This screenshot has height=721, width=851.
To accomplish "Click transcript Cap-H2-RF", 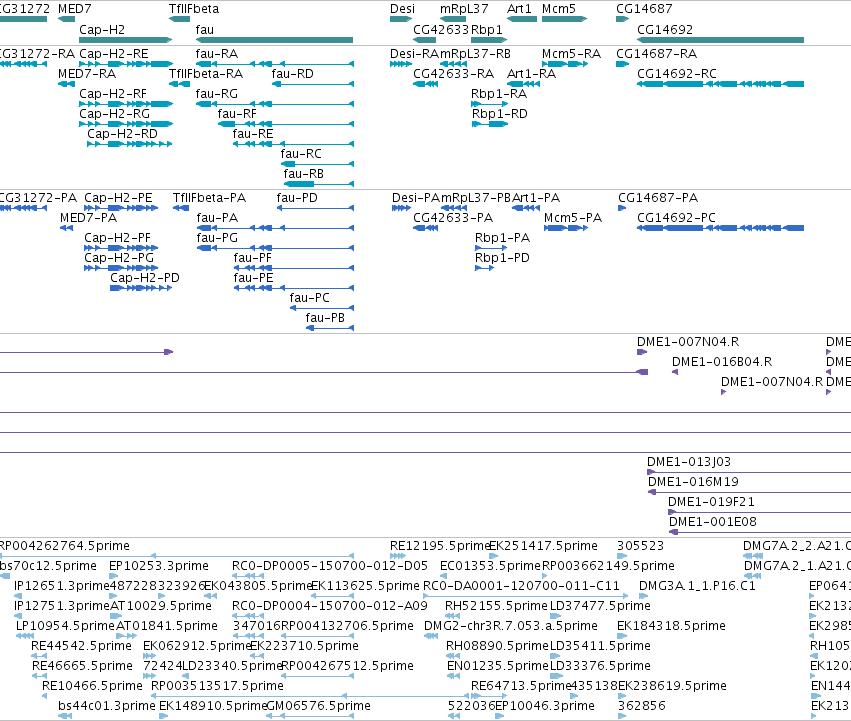I will 125,104.
